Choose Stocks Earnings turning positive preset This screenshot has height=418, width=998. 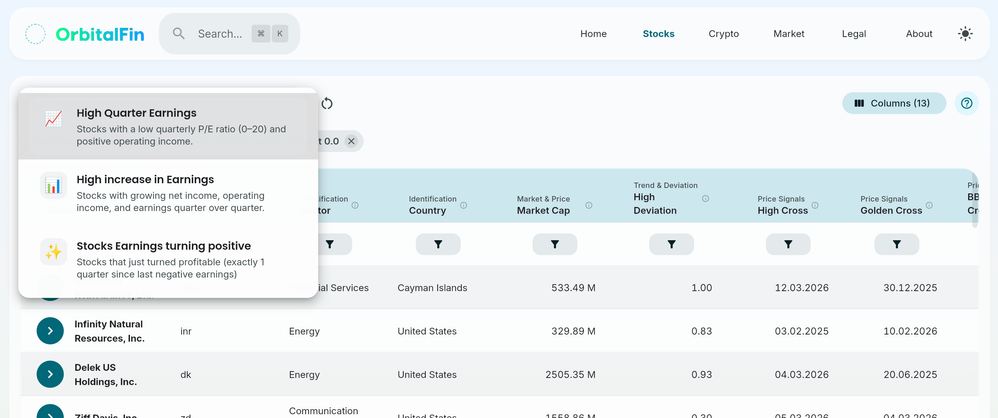point(168,259)
